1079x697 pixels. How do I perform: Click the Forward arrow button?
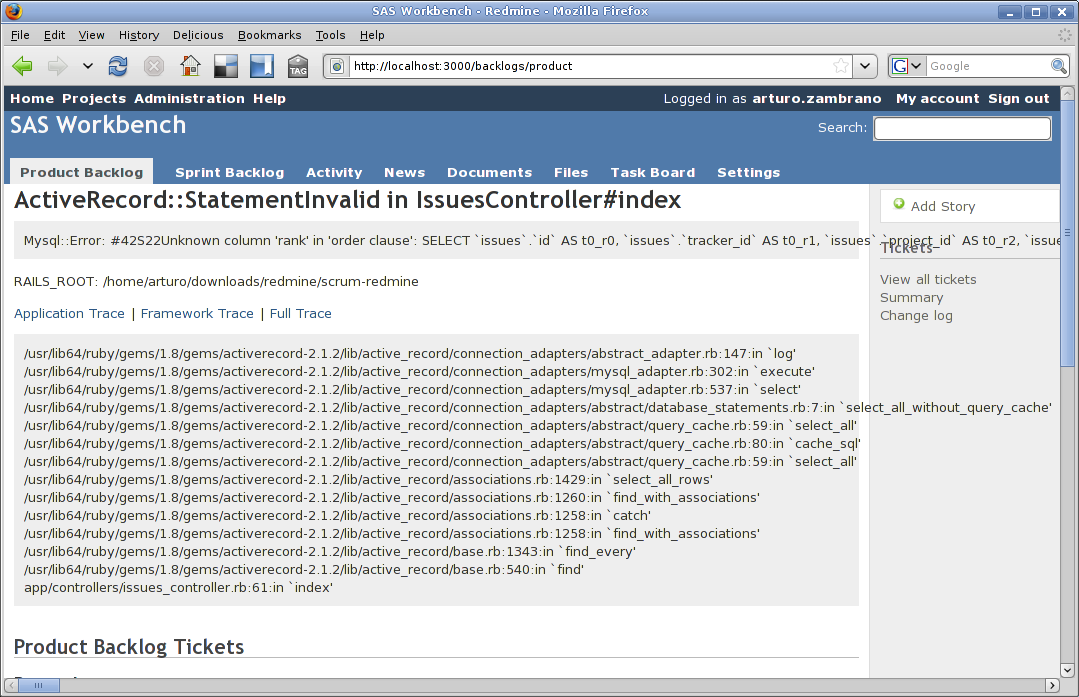(58, 66)
